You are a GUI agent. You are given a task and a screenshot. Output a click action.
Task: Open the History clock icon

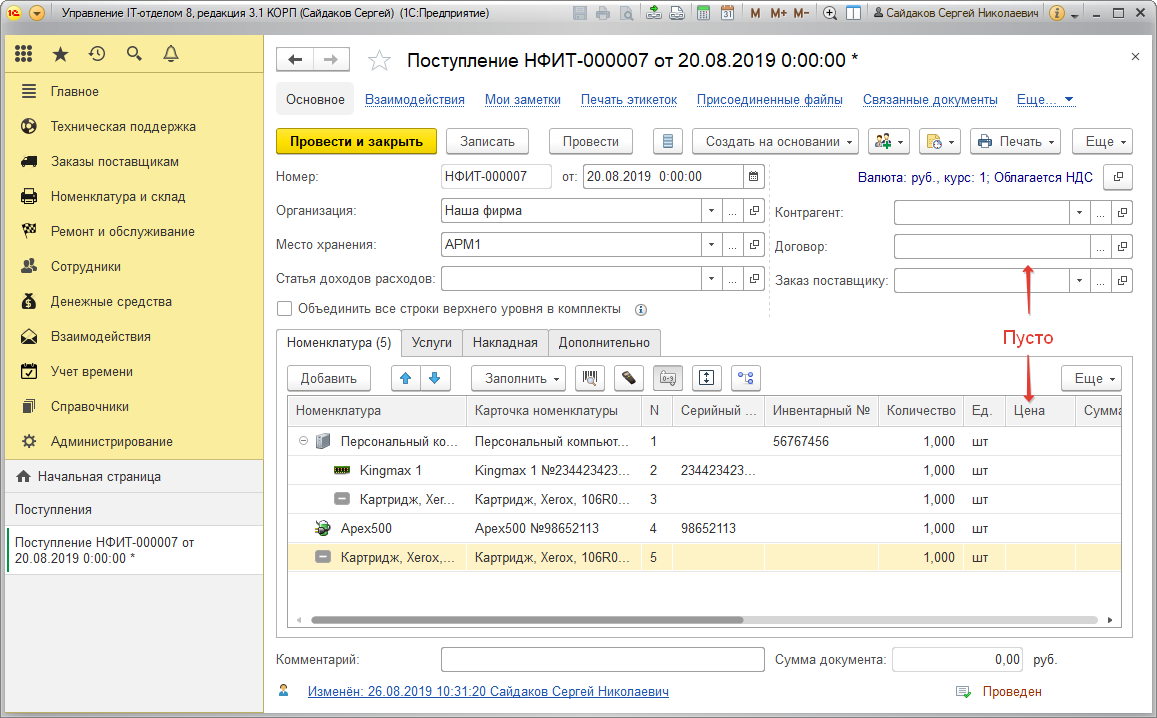(97, 53)
